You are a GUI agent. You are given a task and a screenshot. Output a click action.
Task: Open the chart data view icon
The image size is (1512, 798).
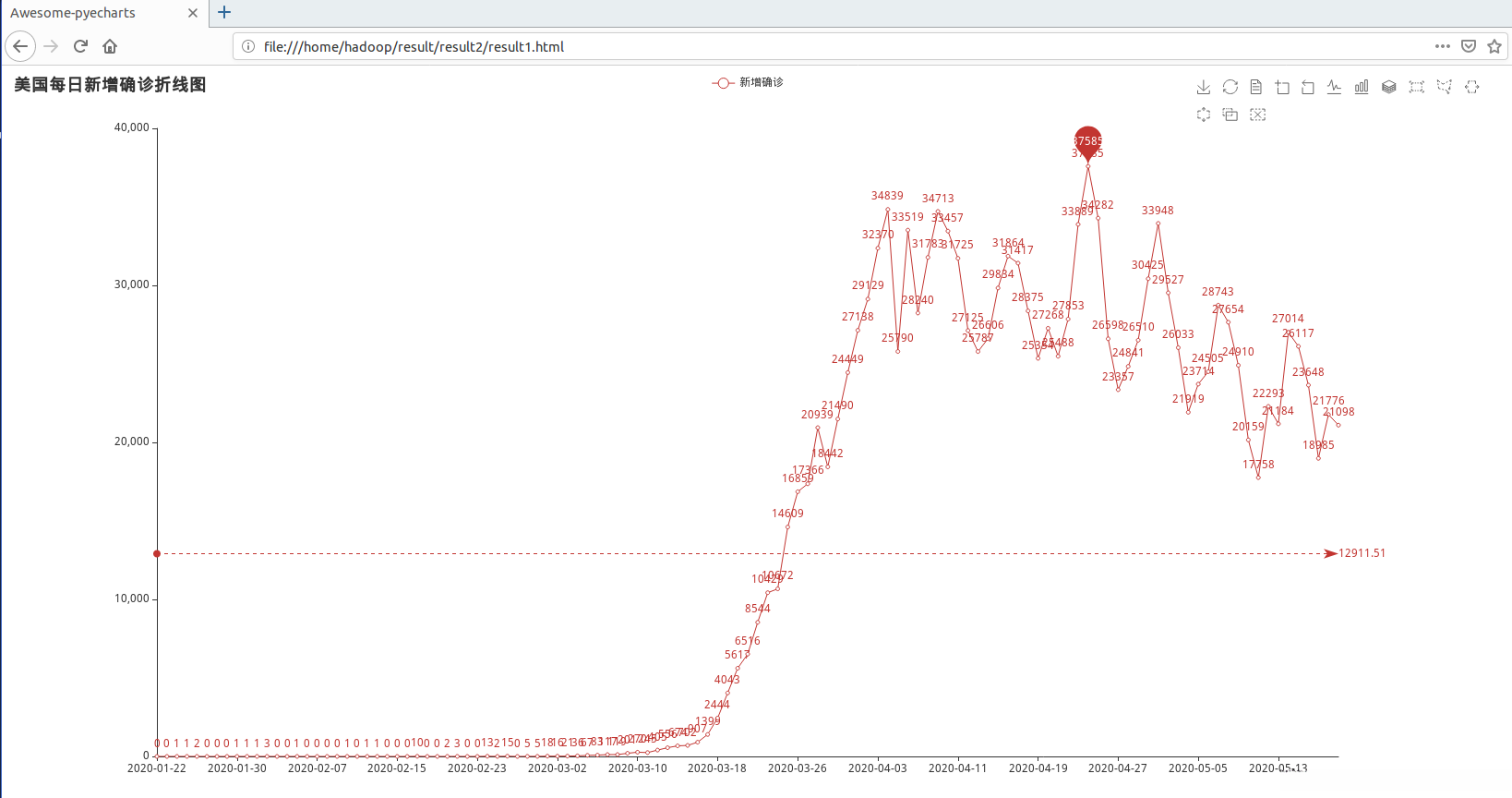point(1255,87)
